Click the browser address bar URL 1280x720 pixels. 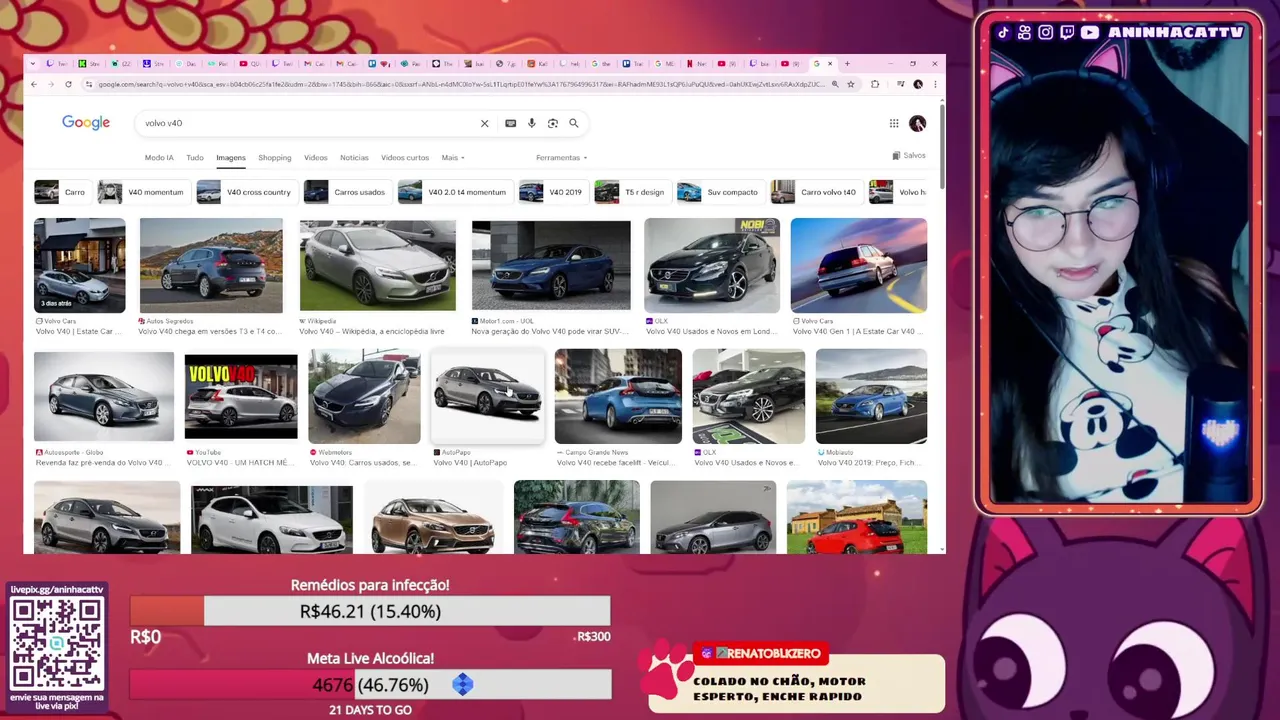(460, 84)
